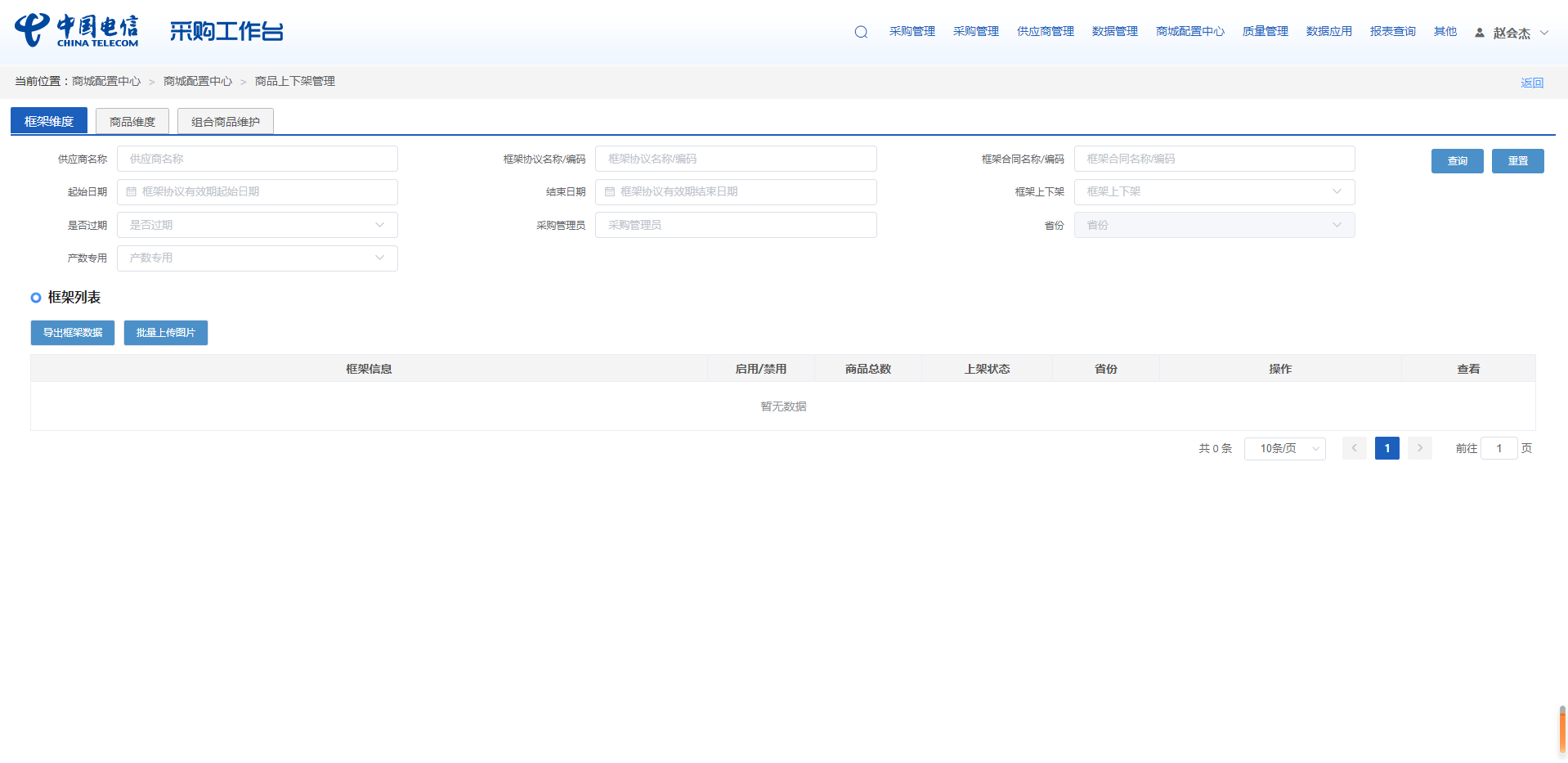Switch to the 组合商品维护 tab
Image resolution: width=1568 pixels, height=763 pixels.
click(x=226, y=121)
